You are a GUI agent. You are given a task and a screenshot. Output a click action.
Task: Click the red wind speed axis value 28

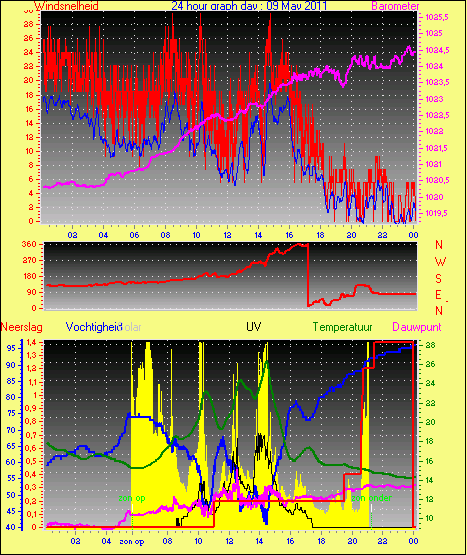[29, 24]
